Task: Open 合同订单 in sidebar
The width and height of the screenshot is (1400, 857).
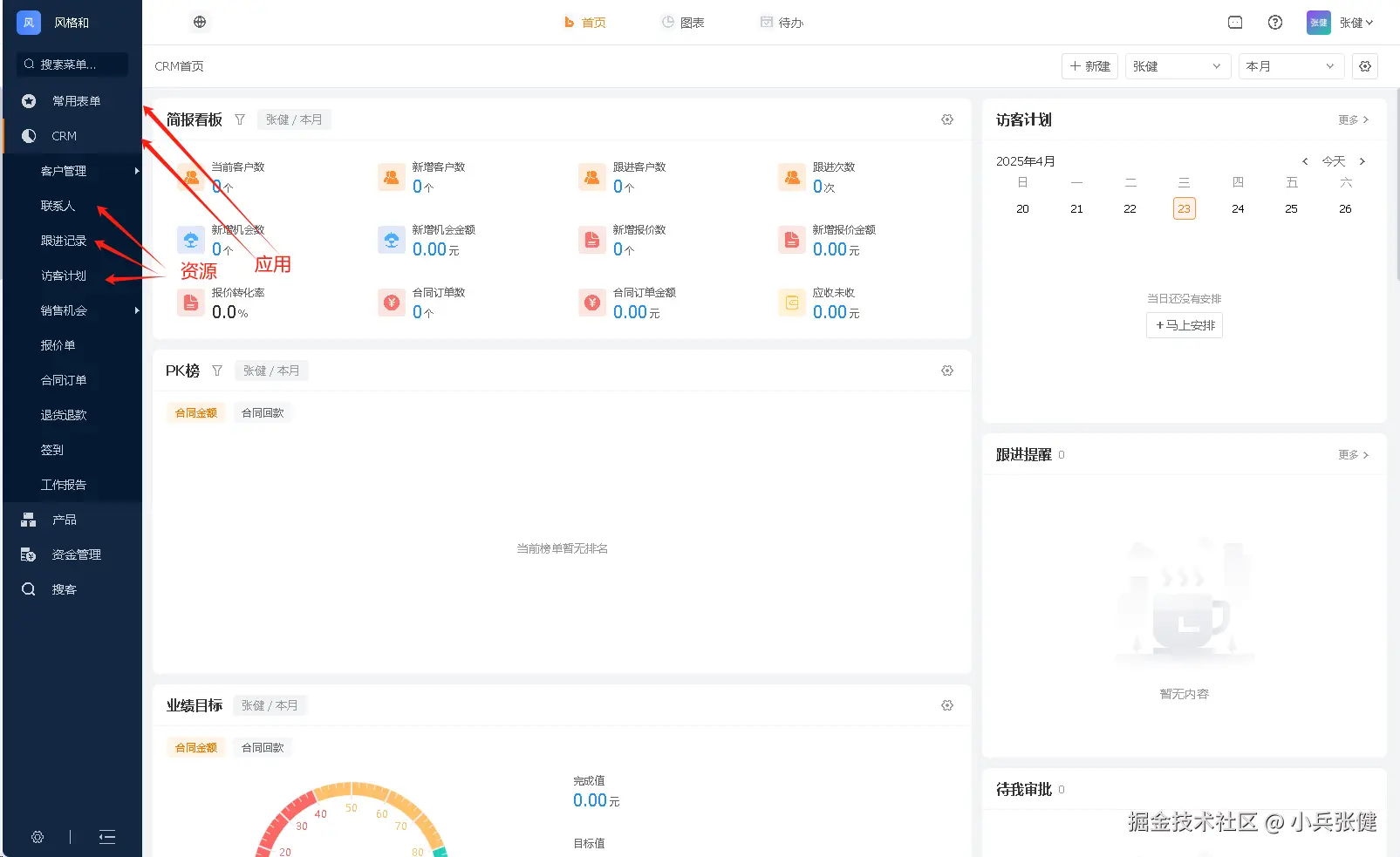Action: coord(73,380)
